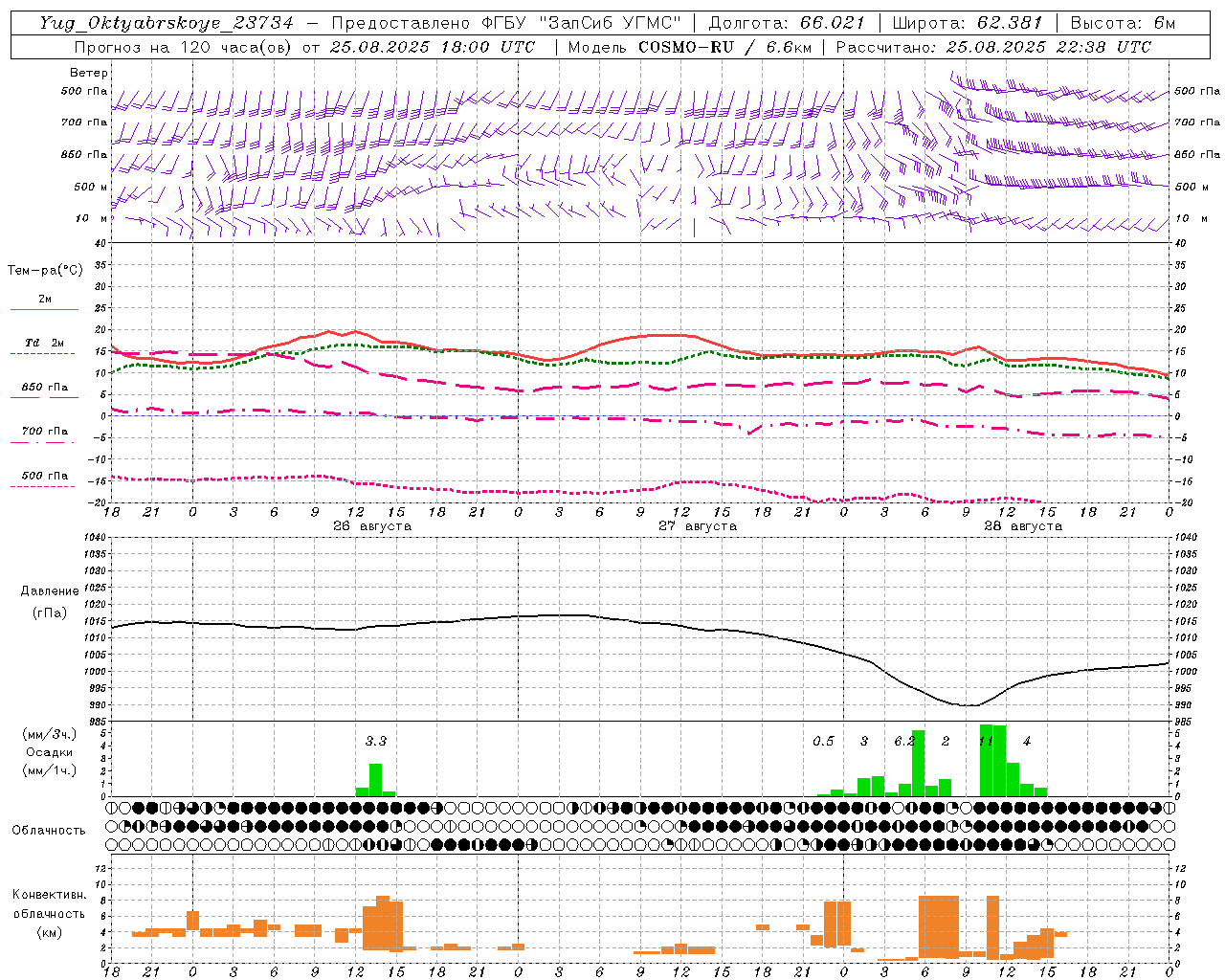
Task: Click the (мм/1ч.) precipitation unit label
Action: [50, 769]
